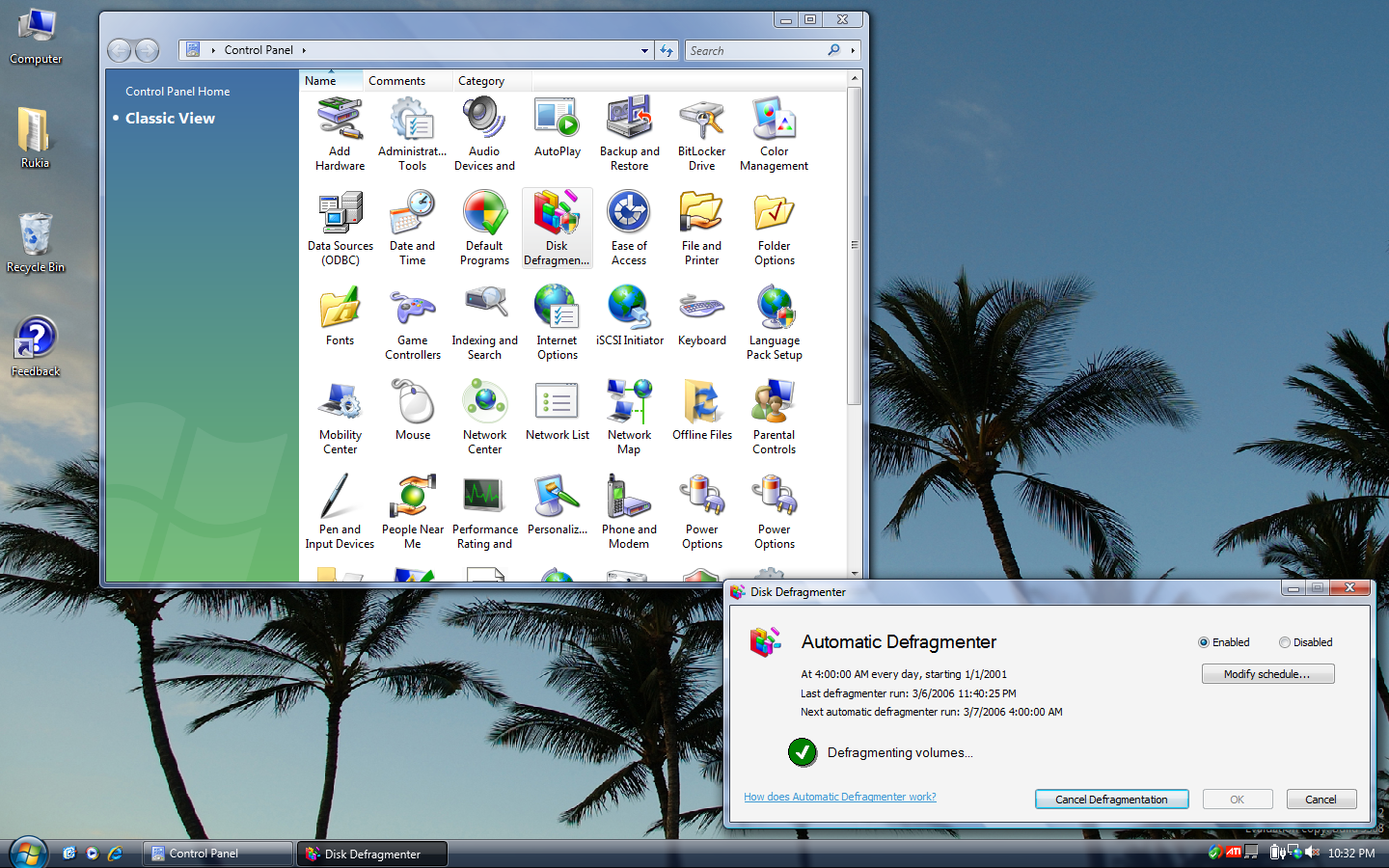The image size is (1389, 868).
Task: Select the Enabled radio button
Action: [1204, 642]
